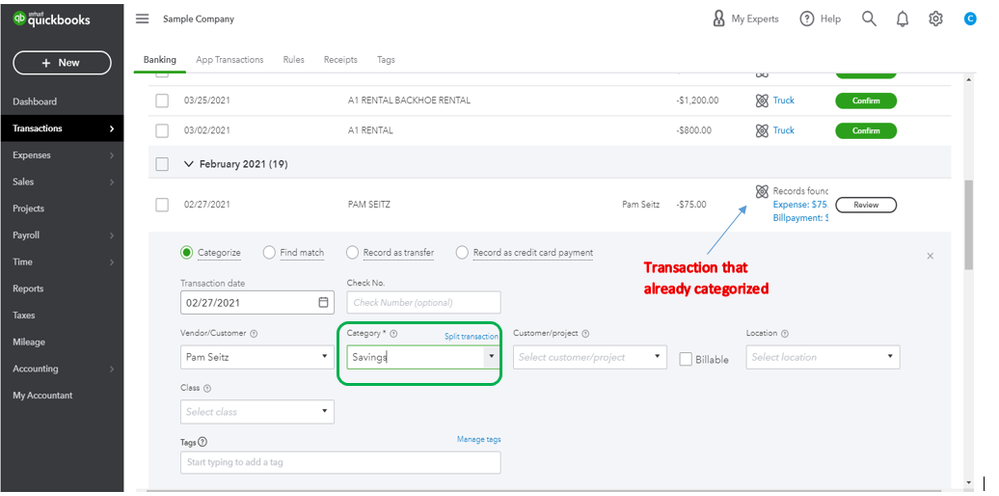Switch to the Banking tab

click(x=159, y=59)
